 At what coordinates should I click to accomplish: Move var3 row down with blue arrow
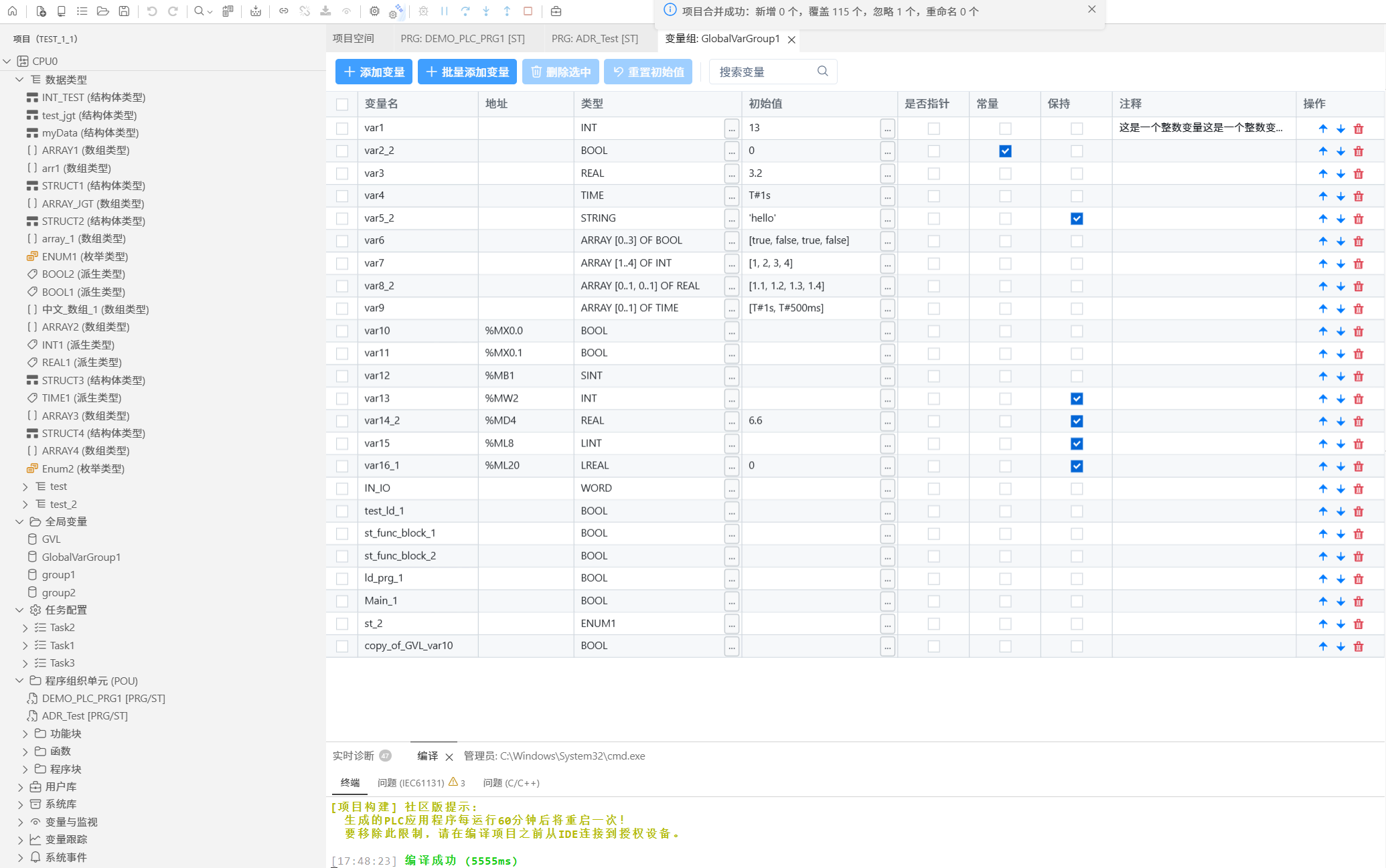tap(1340, 174)
